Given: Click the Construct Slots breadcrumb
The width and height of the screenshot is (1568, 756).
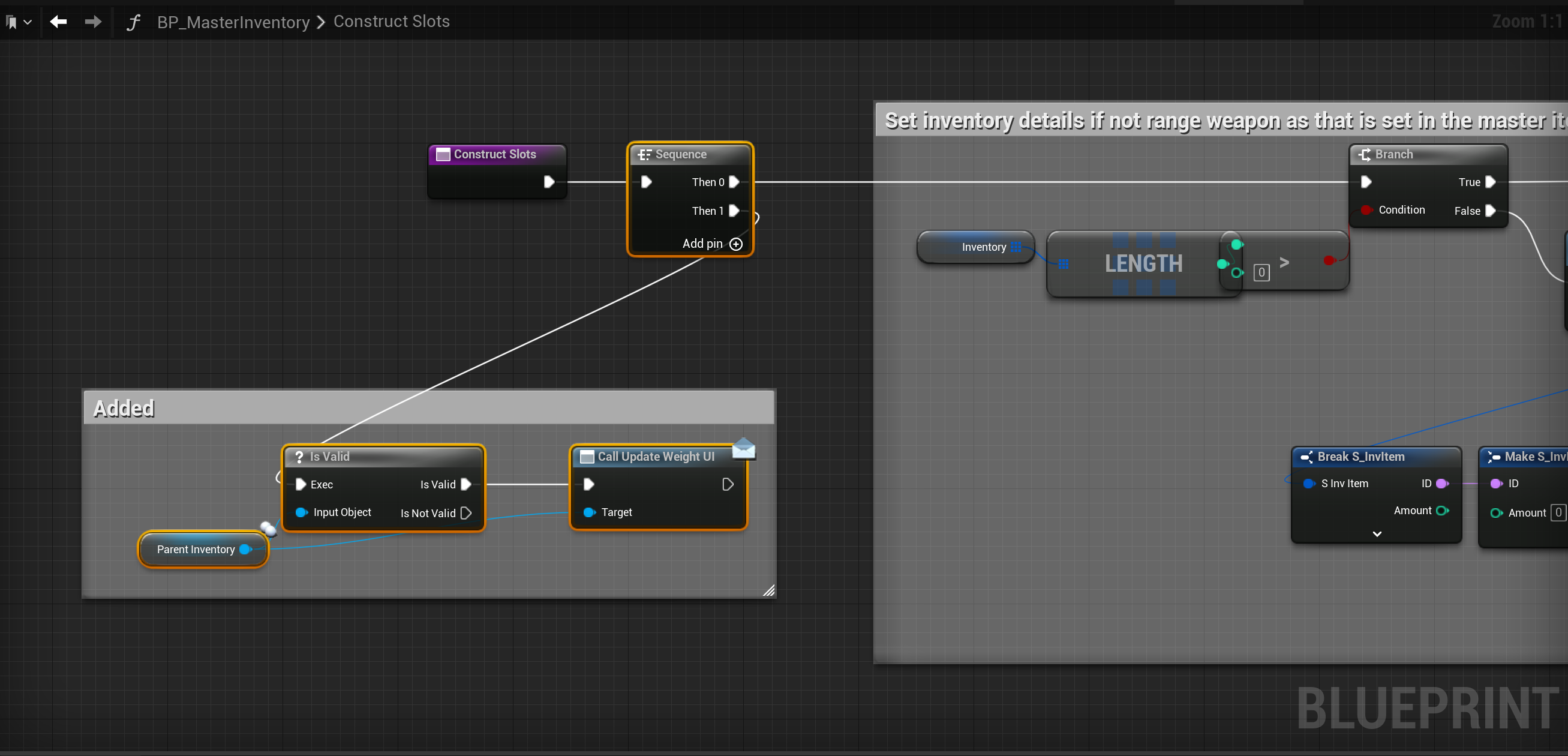Looking at the screenshot, I should 391,22.
